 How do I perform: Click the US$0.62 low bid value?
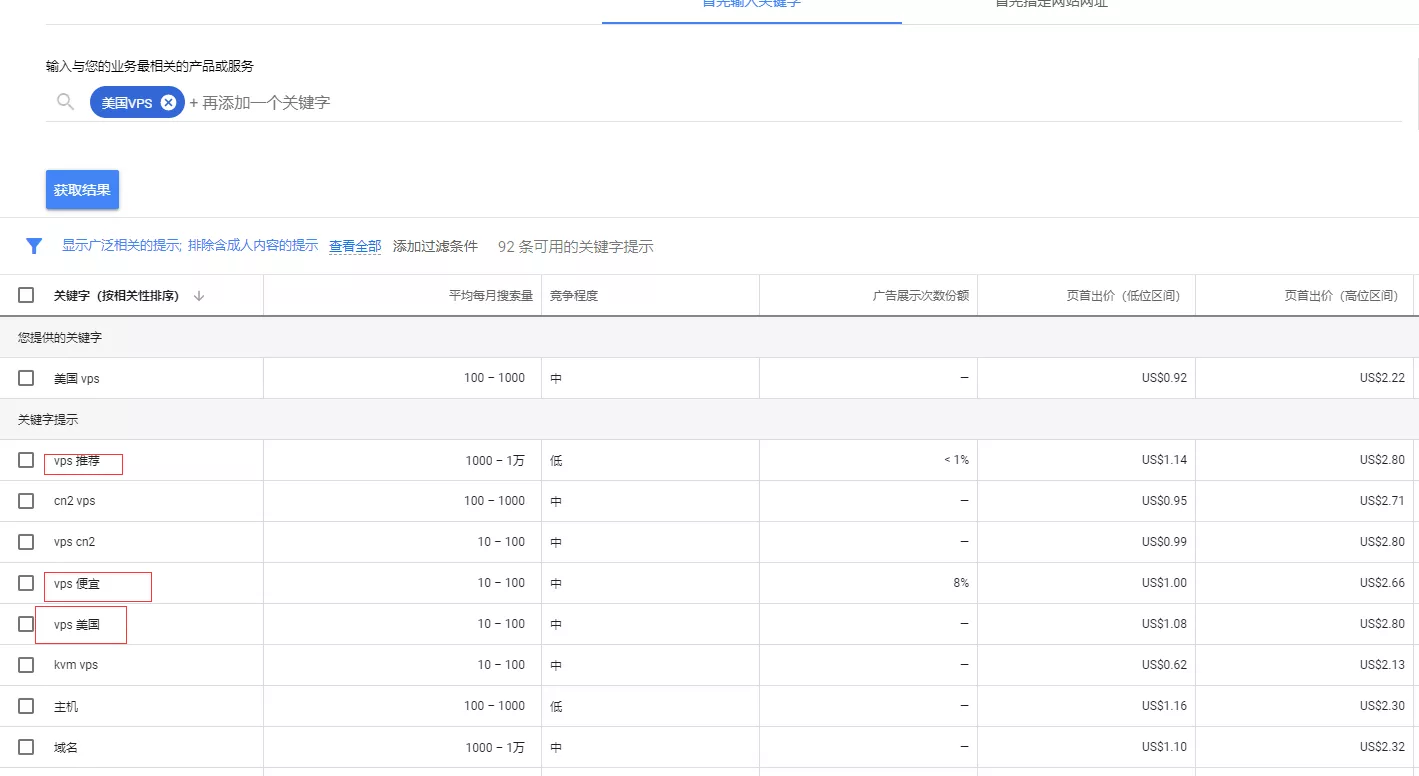1164,665
